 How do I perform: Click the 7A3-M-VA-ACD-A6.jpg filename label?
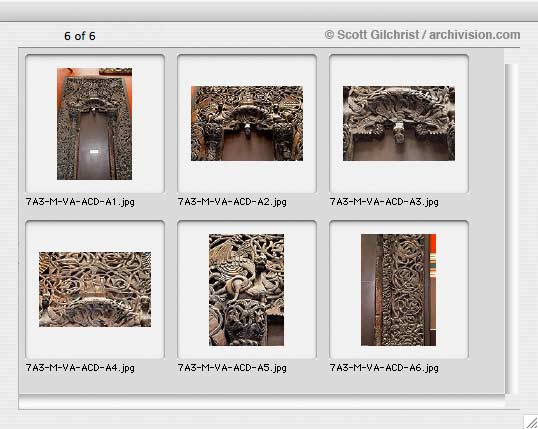click(x=384, y=368)
